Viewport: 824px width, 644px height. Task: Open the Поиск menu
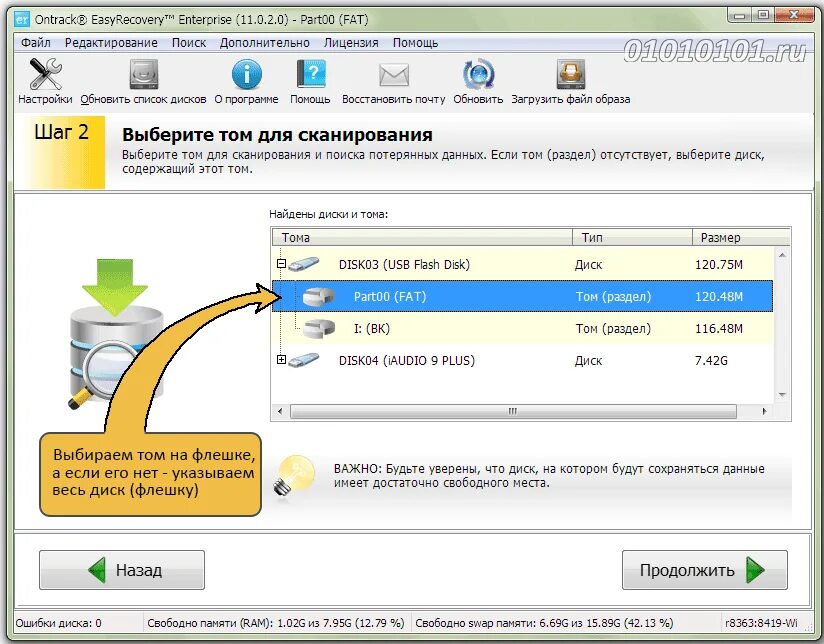(189, 43)
